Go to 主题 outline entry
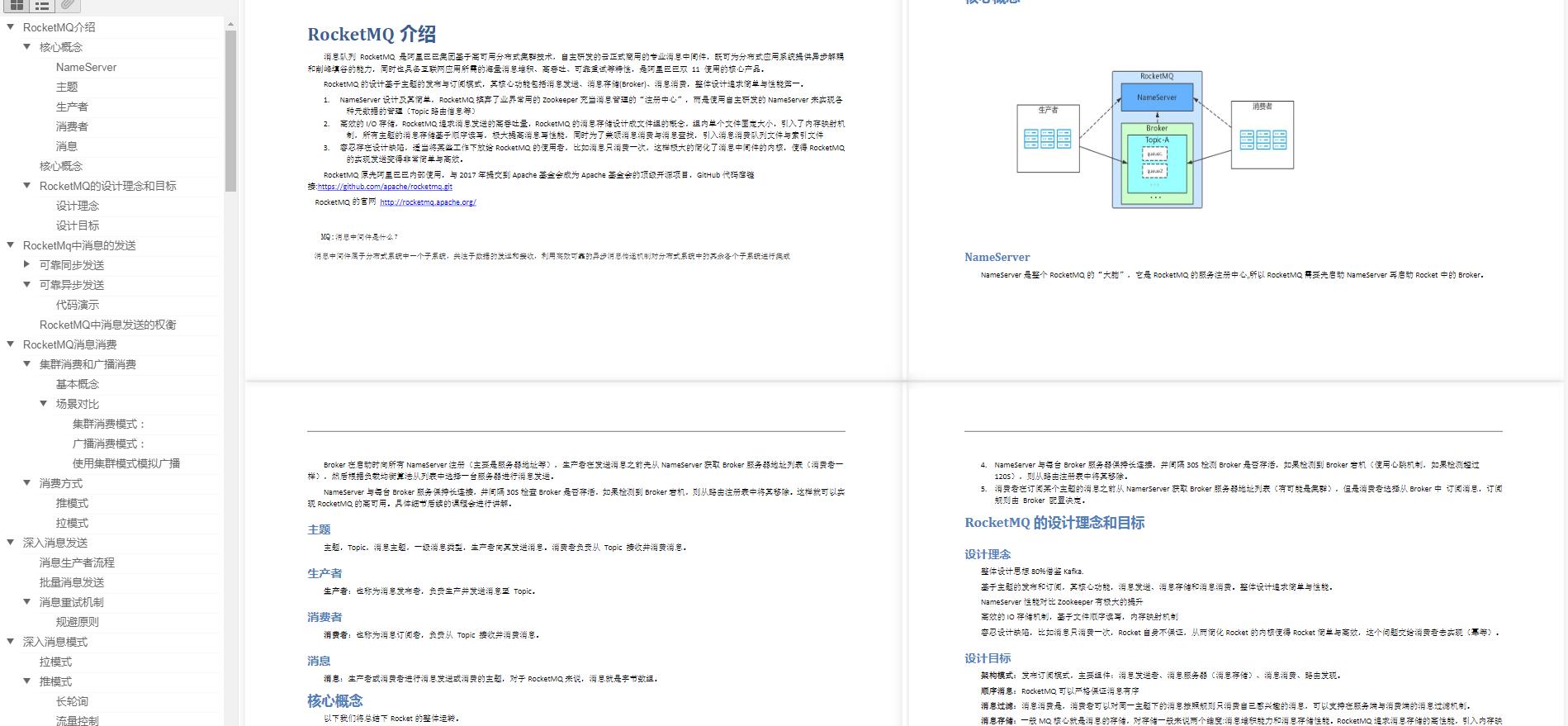Screen dimensions: 1568x726 pyautogui.click(x=67, y=87)
